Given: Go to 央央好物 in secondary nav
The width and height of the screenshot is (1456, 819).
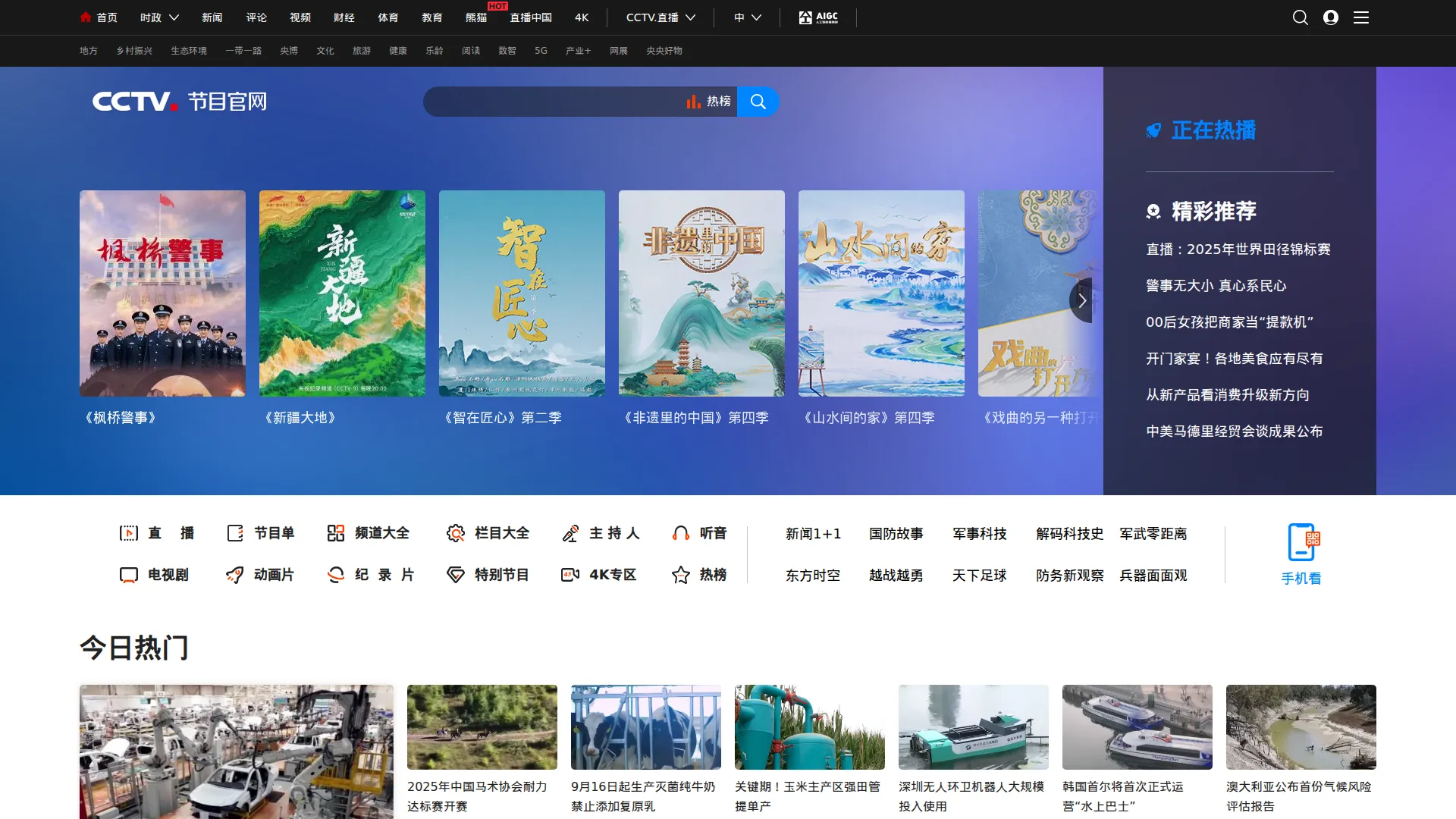Looking at the screenshot, I should coord(664,51).
